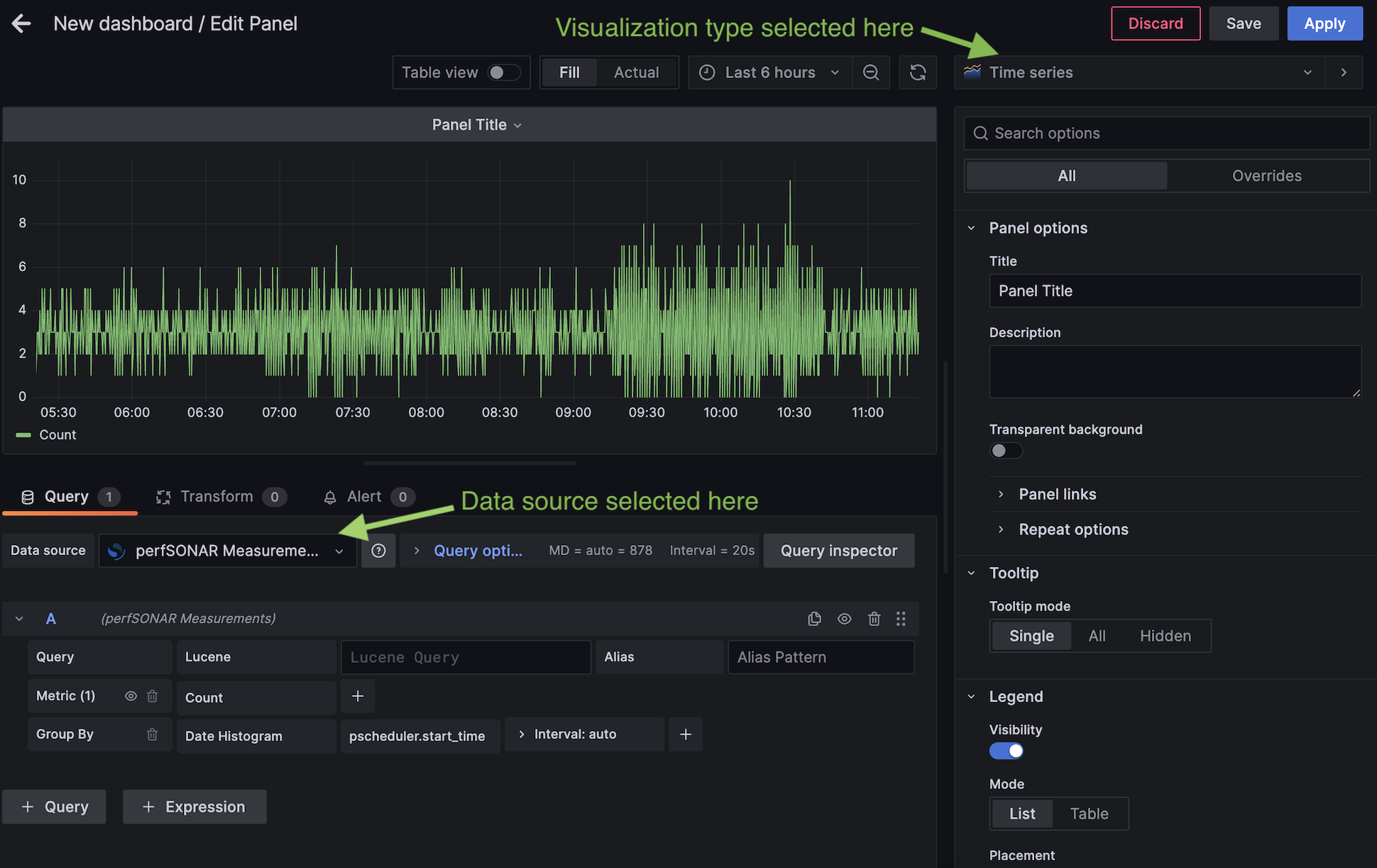The height and width of the screenshot is (868, 1377).
Task: Open the Lucene query type dropdown
Action: 256,657
